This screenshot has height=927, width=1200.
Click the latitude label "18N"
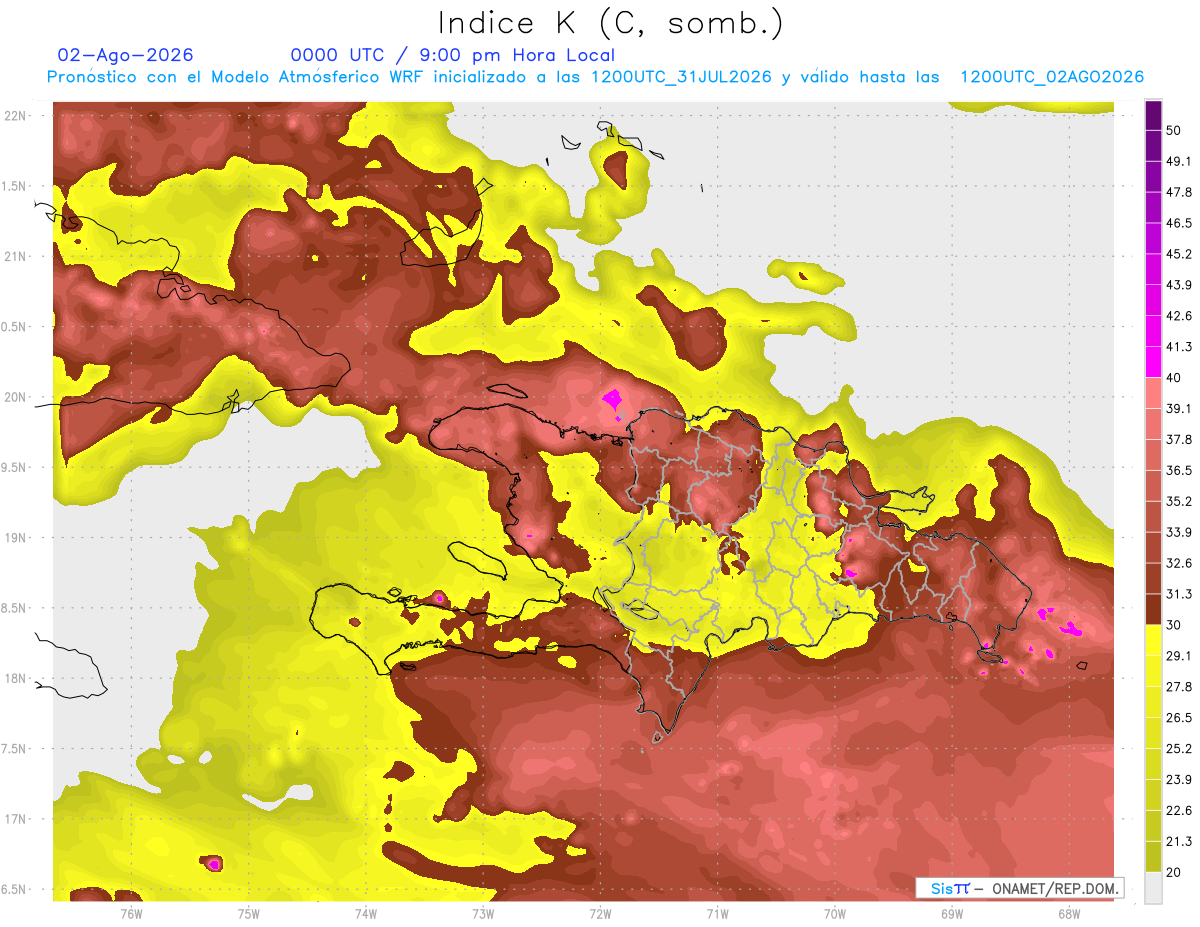(x=15, y=679)
